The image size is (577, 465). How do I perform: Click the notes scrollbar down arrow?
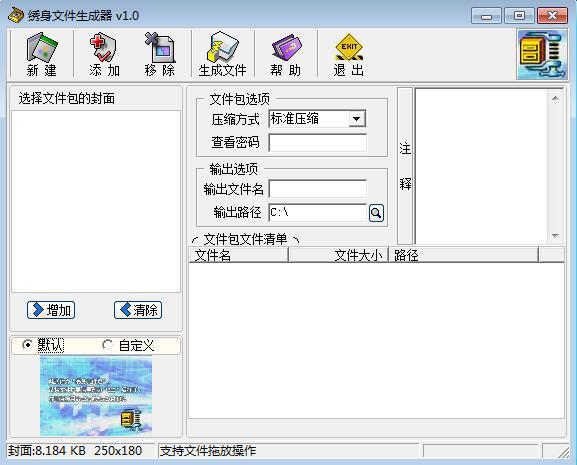[555, 235]
